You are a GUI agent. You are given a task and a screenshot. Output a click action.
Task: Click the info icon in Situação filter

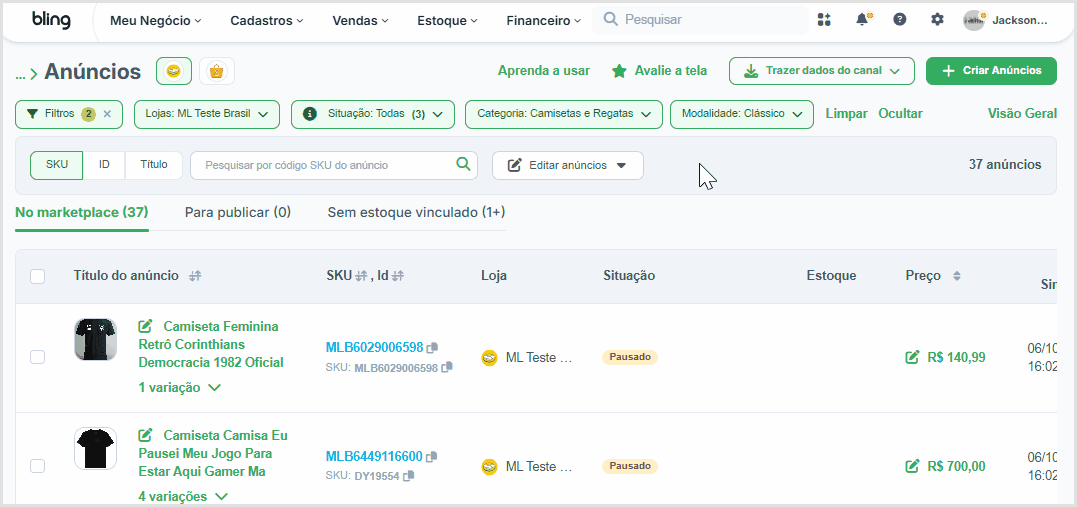(x=310, y=114)
